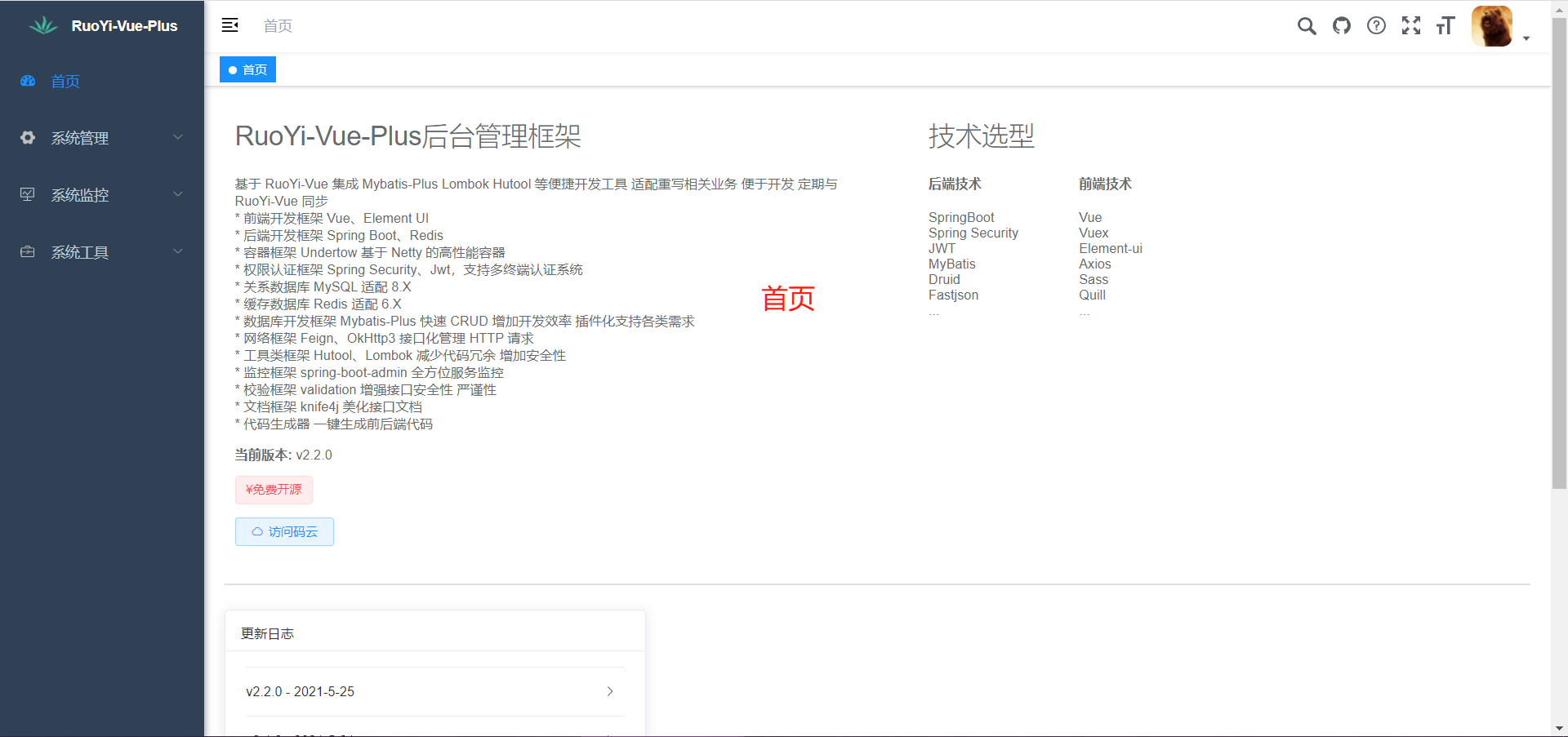Click the line about 关系数据库 MySQL 适配 8.X
Image resolution: width=1568 pixels, height=737 pixels.
[323, 286]
